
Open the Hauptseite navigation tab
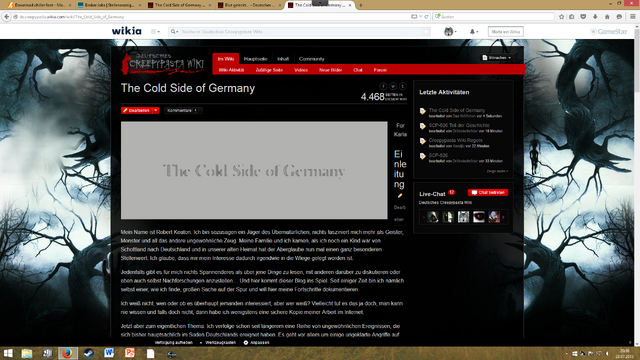[256, 59]
